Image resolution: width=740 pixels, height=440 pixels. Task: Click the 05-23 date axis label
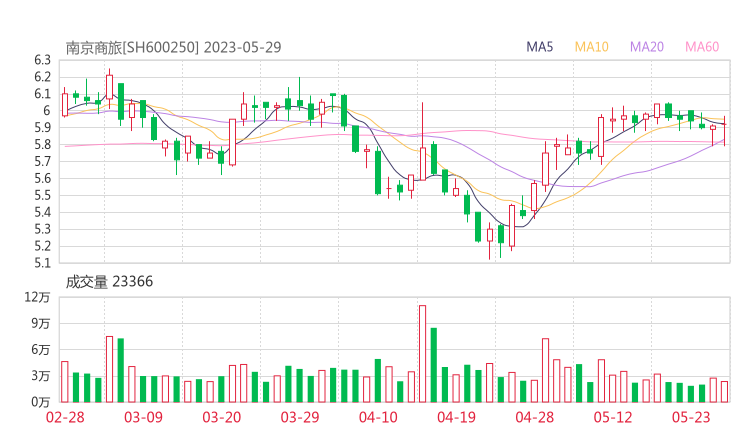[691, 417]
